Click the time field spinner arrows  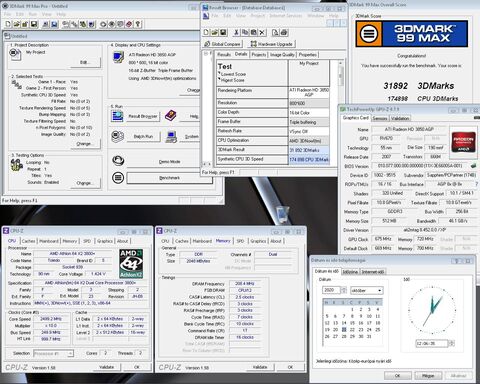click(451, 343)
